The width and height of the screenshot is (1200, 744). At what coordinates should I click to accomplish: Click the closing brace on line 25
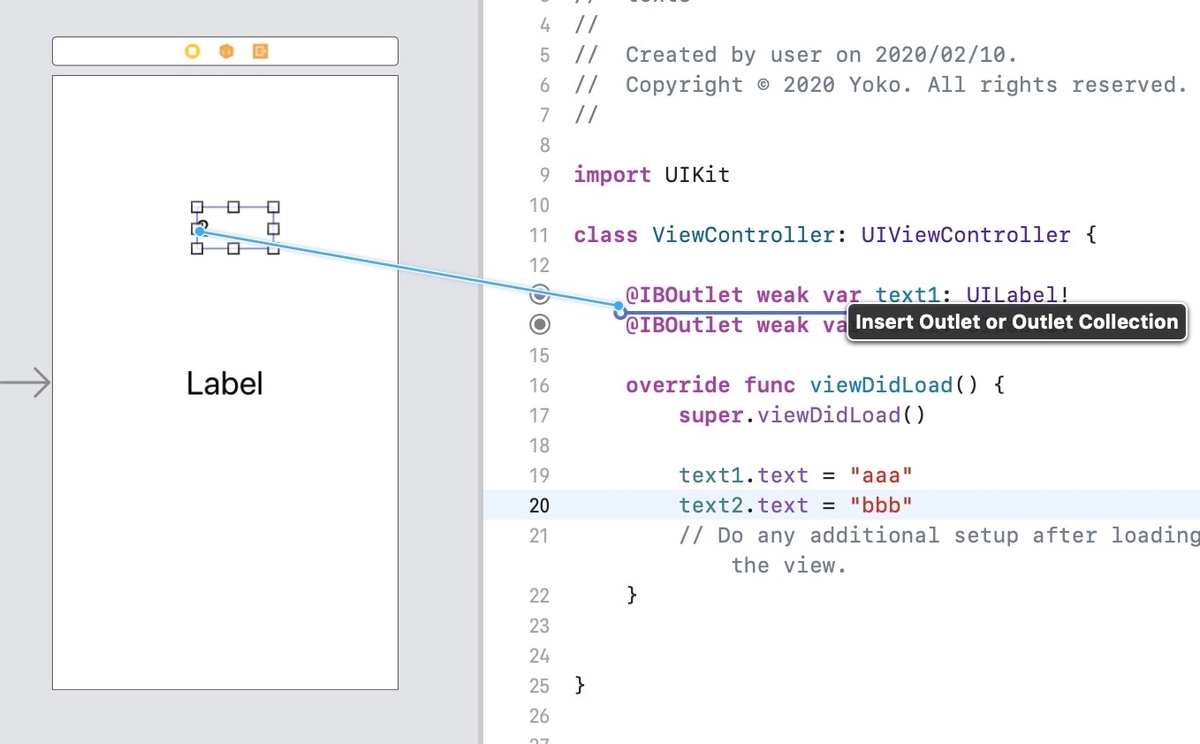[x=581, y=685]
